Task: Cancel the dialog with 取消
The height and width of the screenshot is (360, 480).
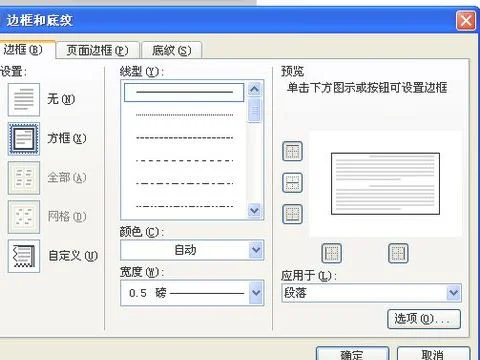Action: point(433,354)
